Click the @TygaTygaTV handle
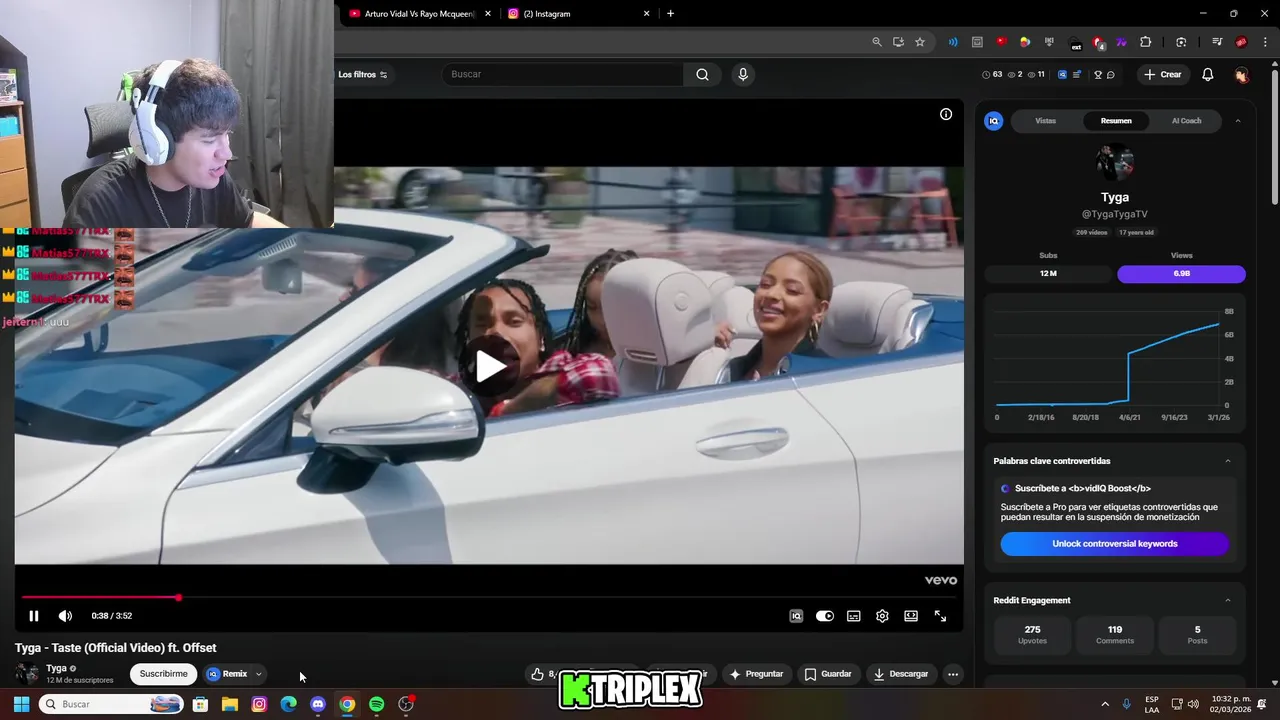This screenshot has width=1280, height=720. [x=1114, y=214]
